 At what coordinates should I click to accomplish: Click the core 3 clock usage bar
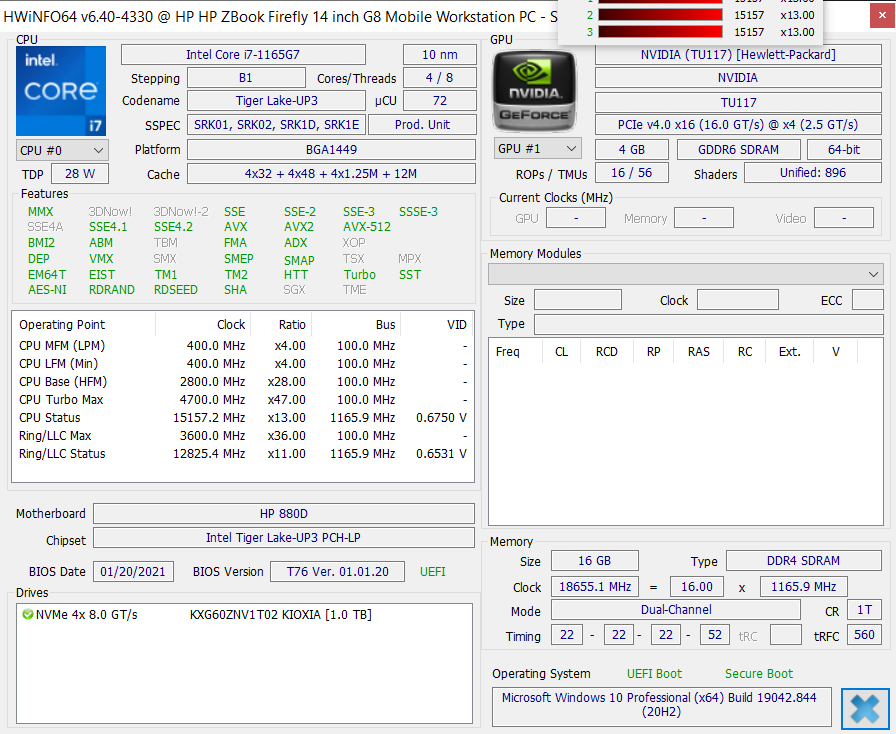coord(660,32)
